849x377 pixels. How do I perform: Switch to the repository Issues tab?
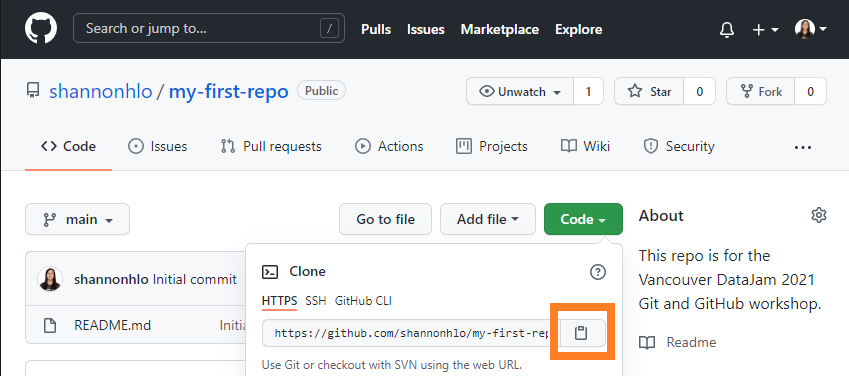[x=158, y=146]
